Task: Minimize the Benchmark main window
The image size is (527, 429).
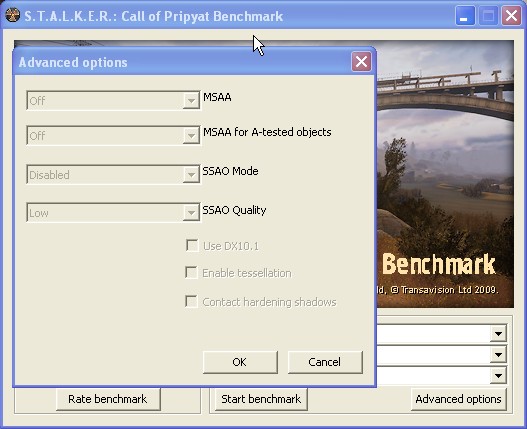Action: 465,15
